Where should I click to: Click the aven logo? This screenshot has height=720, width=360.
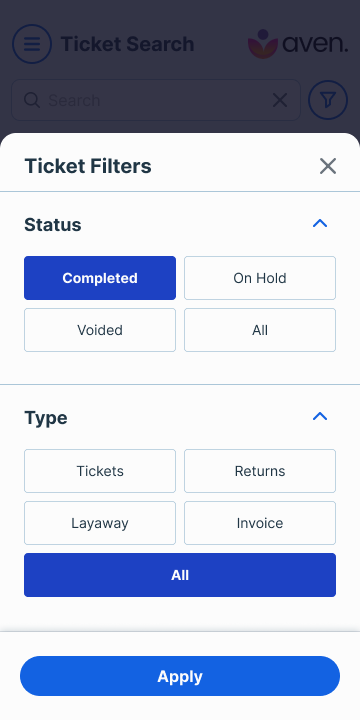(x=298, y=44)
